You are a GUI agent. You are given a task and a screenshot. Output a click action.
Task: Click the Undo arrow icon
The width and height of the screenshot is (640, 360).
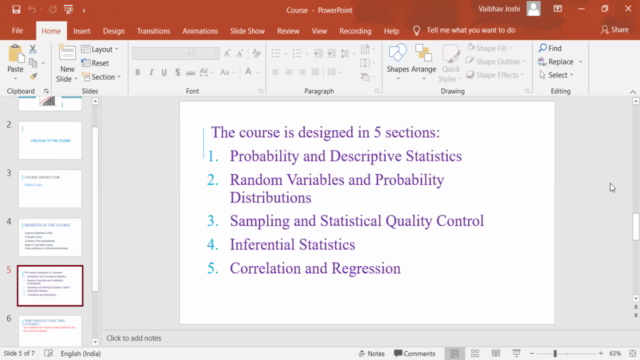[x=32, y=9]
